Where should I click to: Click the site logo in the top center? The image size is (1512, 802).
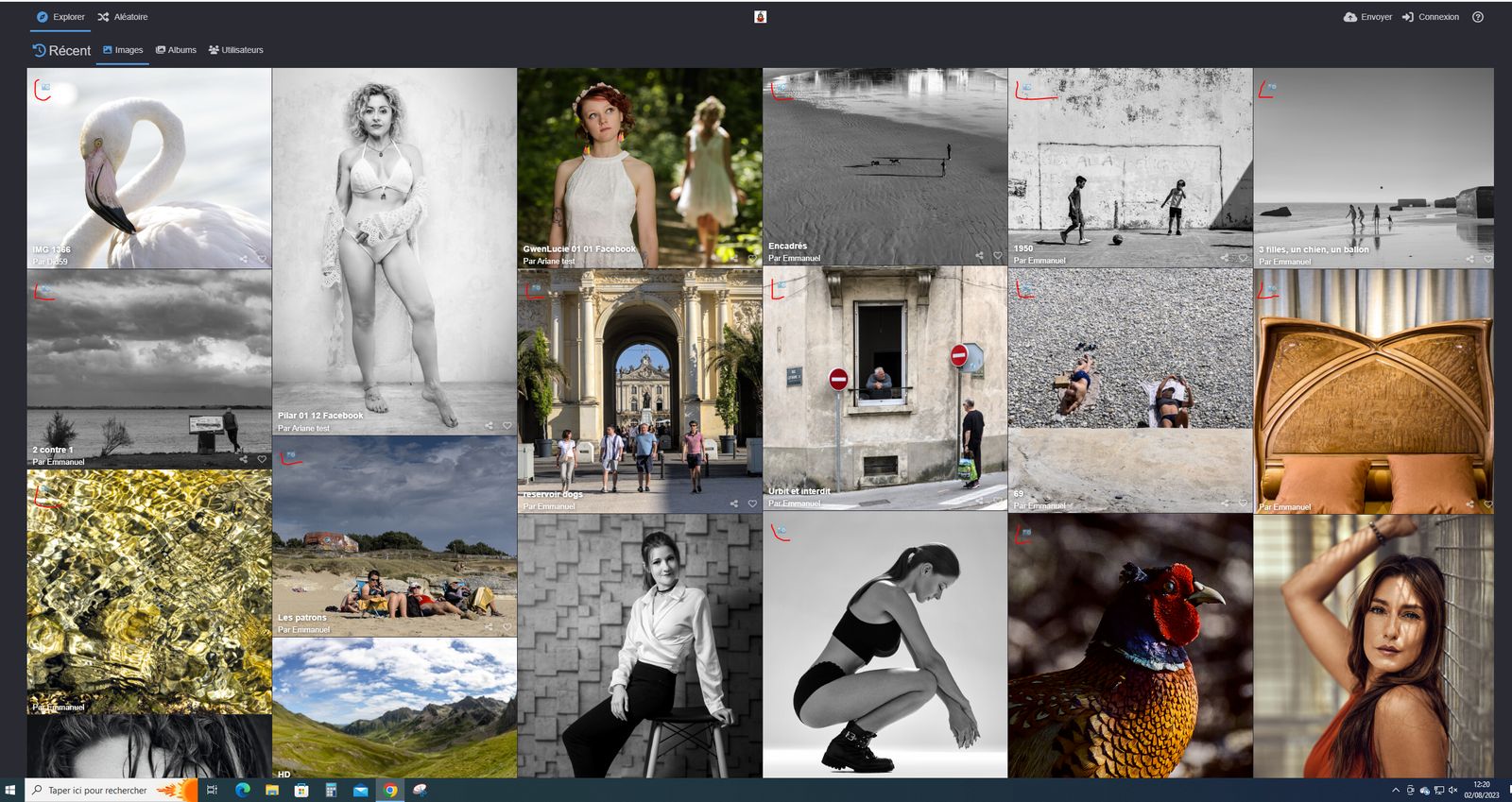pos(760,17)
